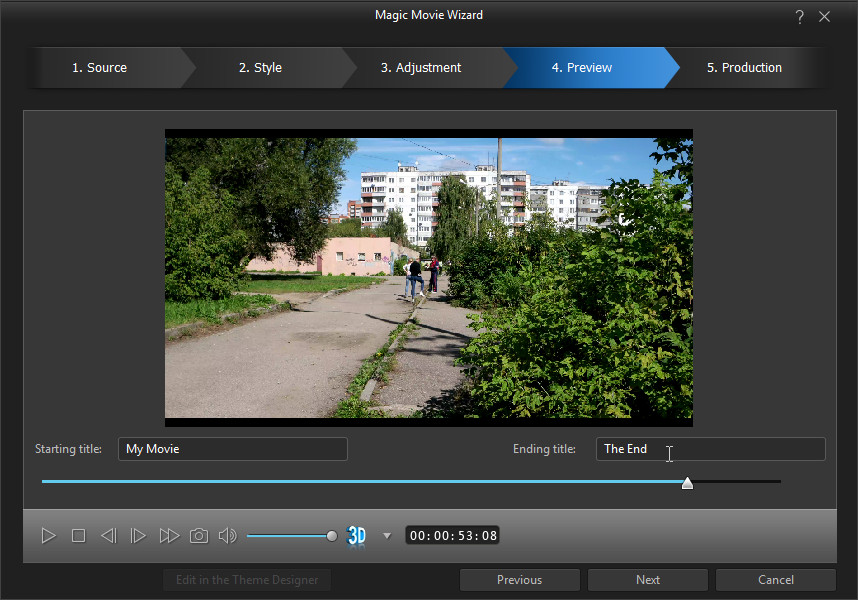Click the volume slider handle
The image size is (858, 600).
(332, 536)
